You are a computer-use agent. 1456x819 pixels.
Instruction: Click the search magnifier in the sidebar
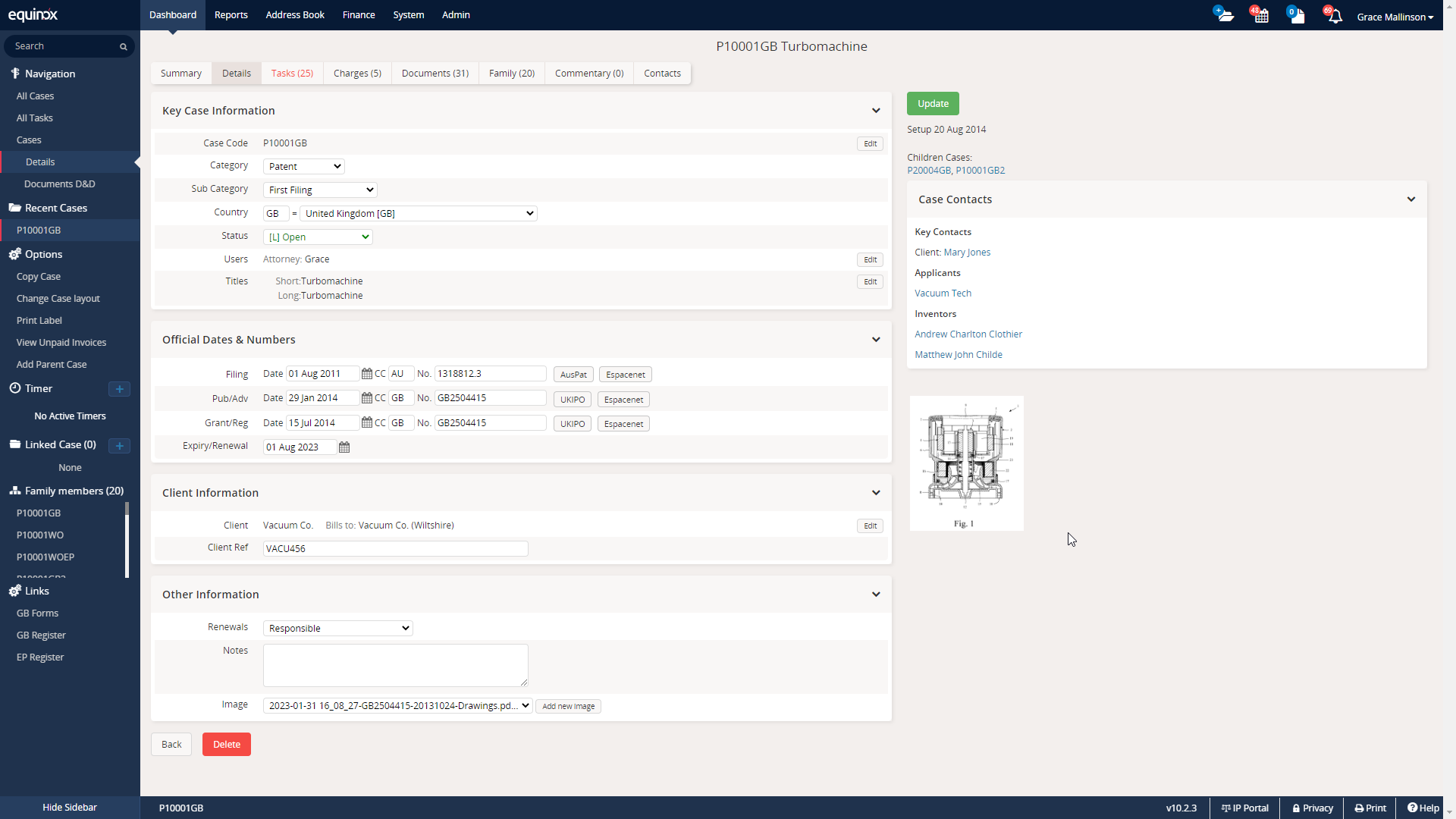click(122, 46)
